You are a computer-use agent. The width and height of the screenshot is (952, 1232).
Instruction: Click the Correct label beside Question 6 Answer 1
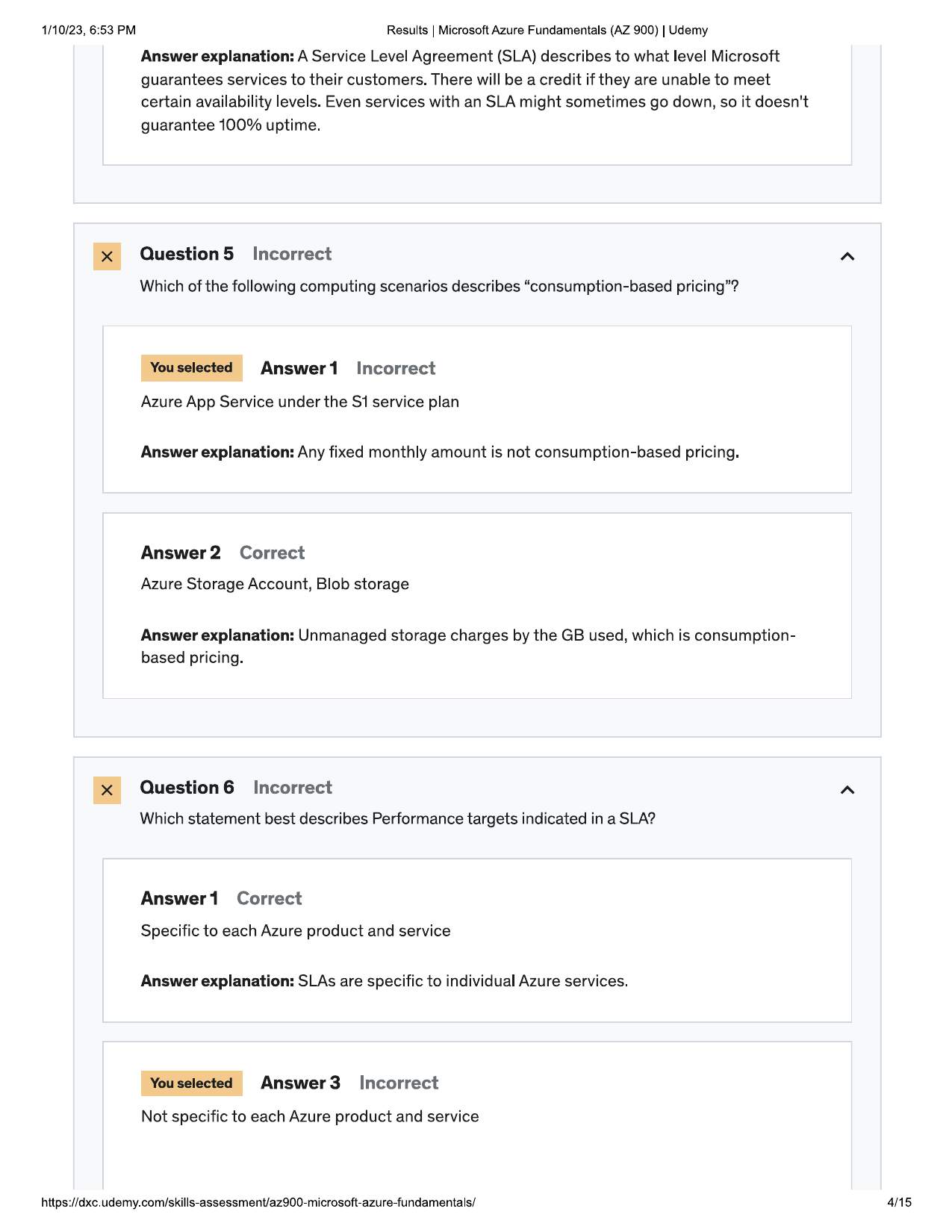pos(270,899)
